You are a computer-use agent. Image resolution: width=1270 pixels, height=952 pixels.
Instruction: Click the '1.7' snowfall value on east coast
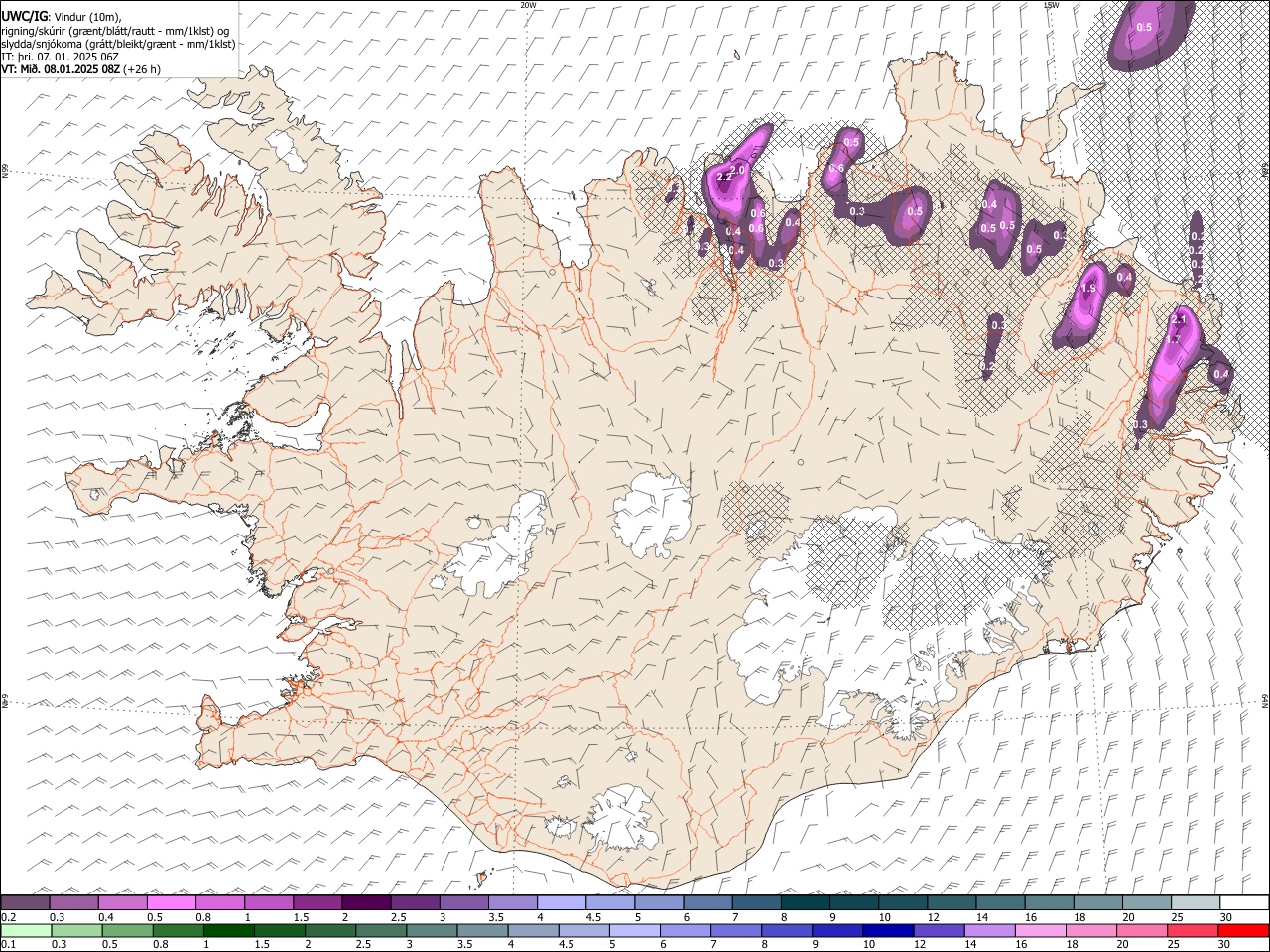coord(1172,339)
